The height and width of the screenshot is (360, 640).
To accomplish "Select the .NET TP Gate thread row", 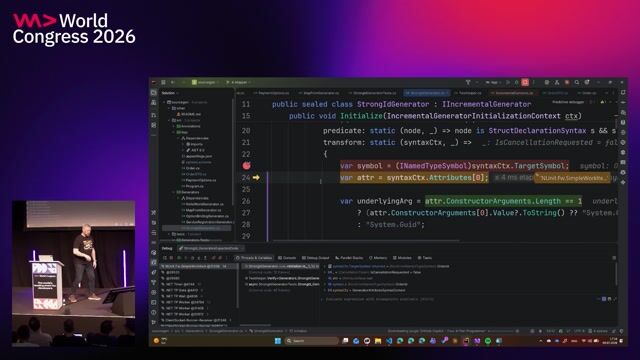I will coord(181,290).
